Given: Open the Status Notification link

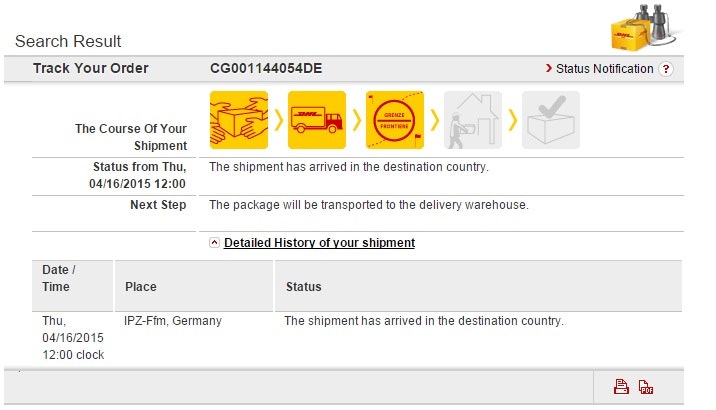Looking at the screenshot, I should coord(604,69).
